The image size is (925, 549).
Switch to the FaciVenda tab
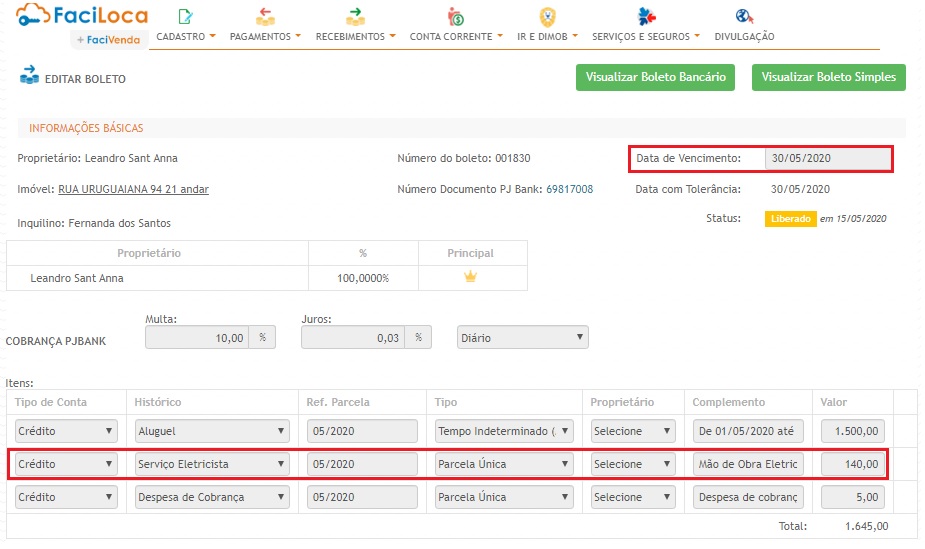coord(111,39)
